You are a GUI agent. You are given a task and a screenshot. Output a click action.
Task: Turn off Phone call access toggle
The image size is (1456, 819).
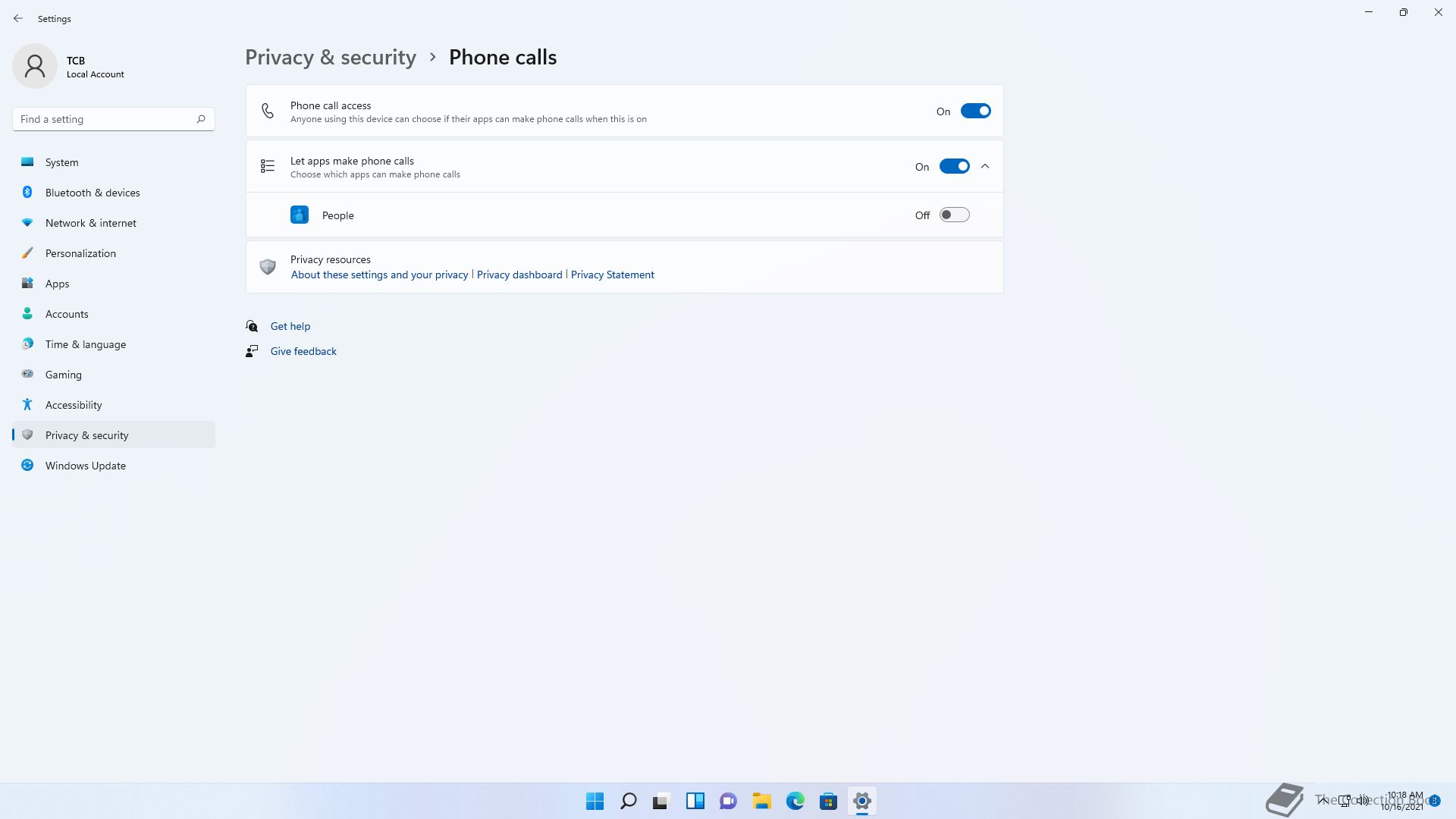click(975, 111)
